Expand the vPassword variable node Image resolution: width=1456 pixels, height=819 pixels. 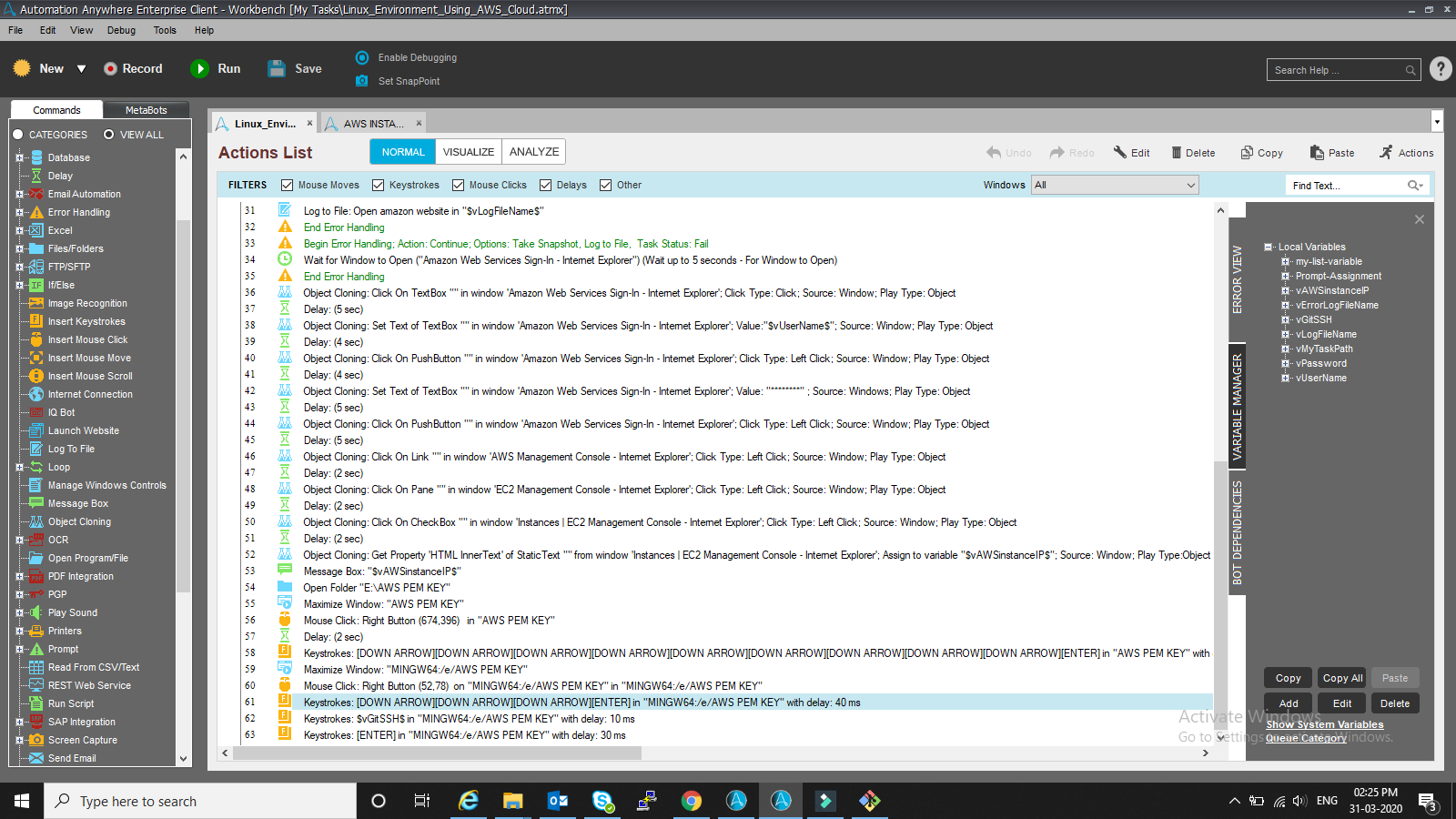pyautogui.click(x=1285, y=363)
